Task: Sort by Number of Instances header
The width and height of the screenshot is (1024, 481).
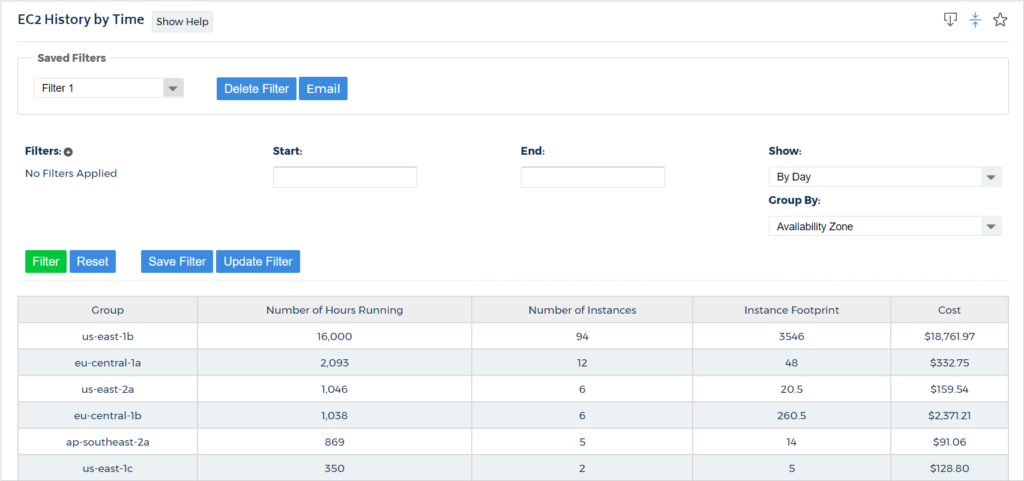Action: [x=582, y=310]
